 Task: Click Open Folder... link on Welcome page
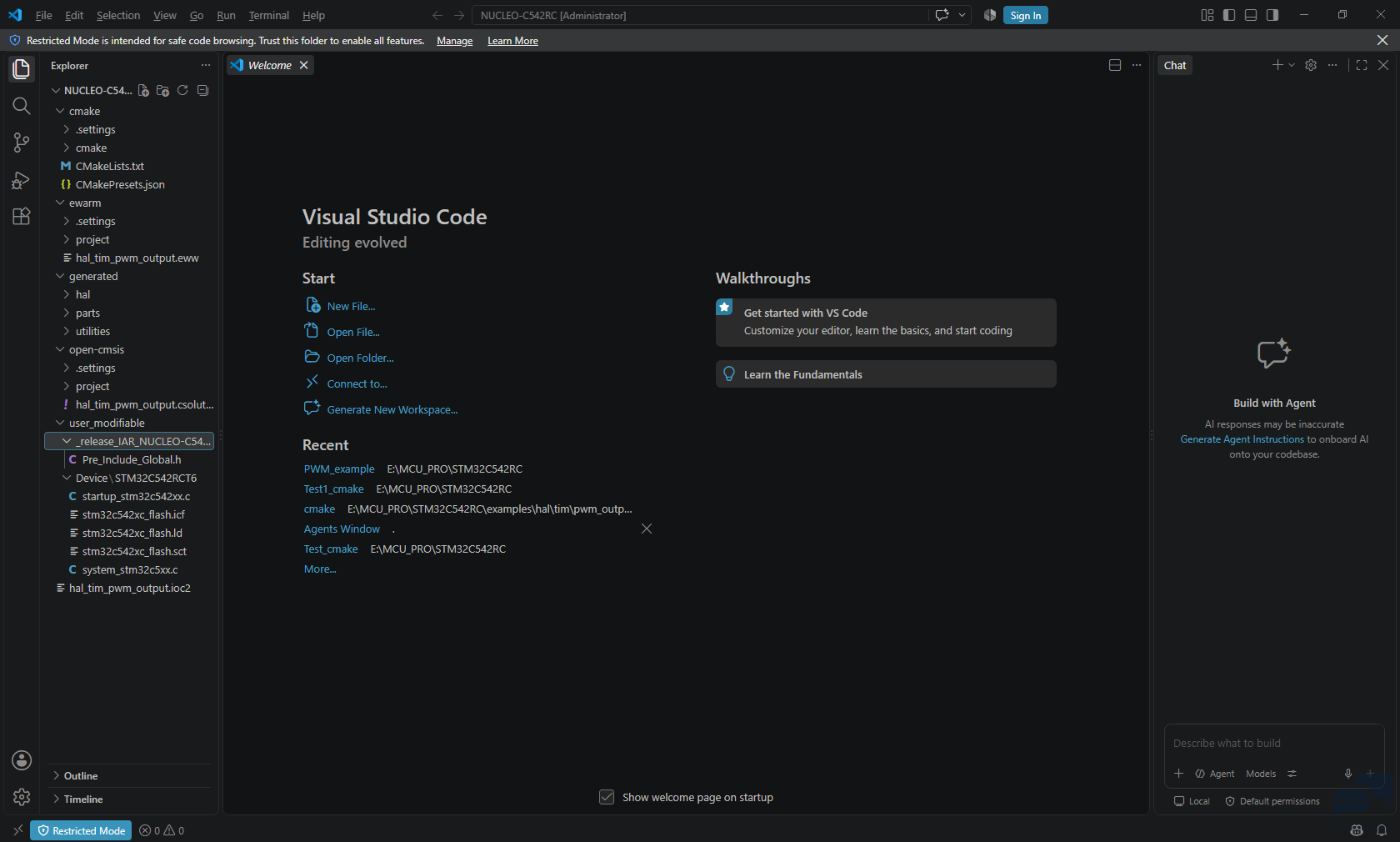360,358
